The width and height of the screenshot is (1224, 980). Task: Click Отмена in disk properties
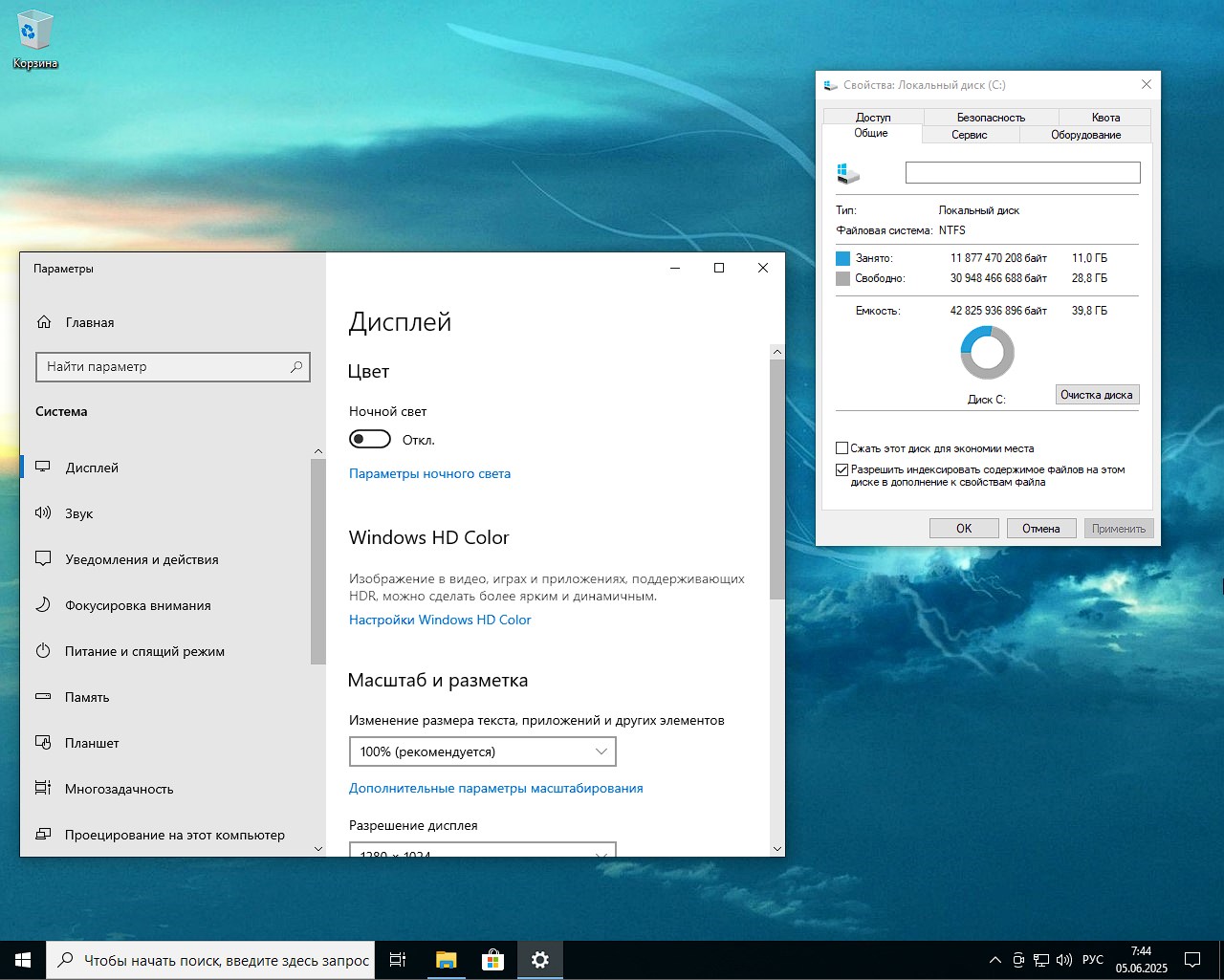1041,528
